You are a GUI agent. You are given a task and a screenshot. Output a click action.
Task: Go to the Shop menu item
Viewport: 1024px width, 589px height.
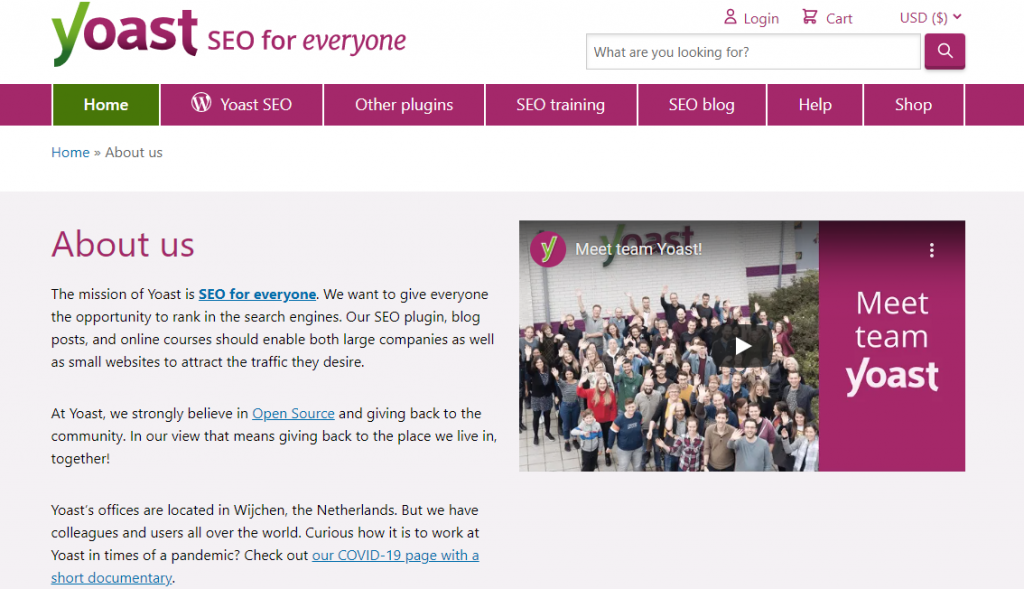coord(913,104)
